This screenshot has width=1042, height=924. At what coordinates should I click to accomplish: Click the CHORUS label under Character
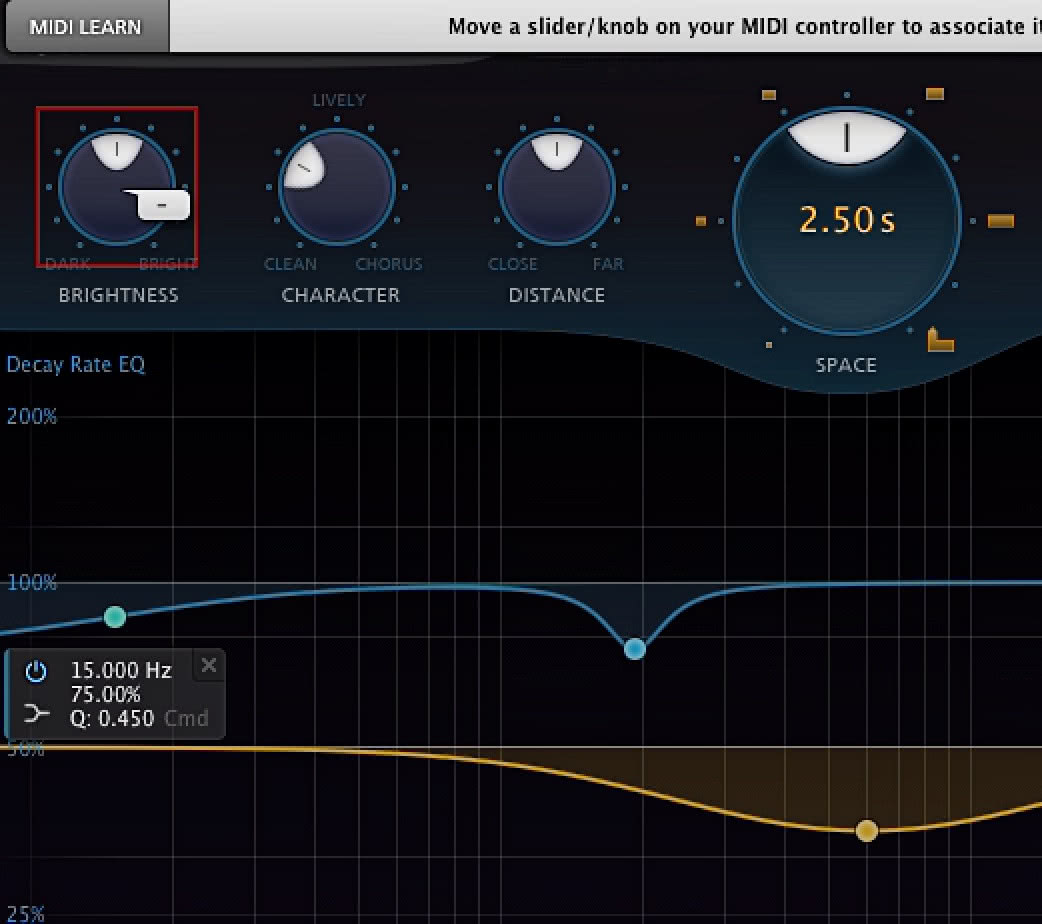(389, 264)
